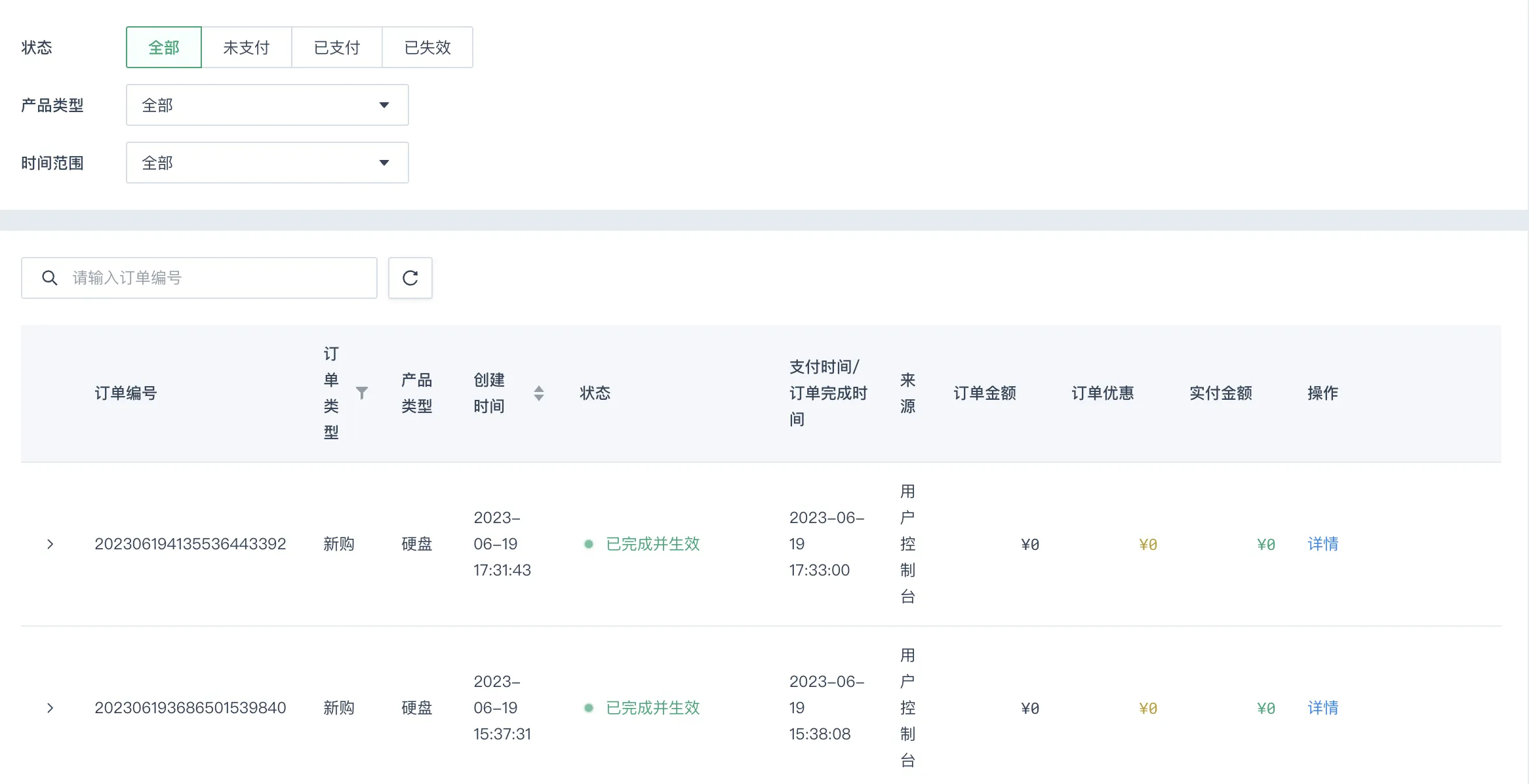This screenshot has width=1529, height=784.
Task: Click order number 202306193686501539840
Action: 190,708
